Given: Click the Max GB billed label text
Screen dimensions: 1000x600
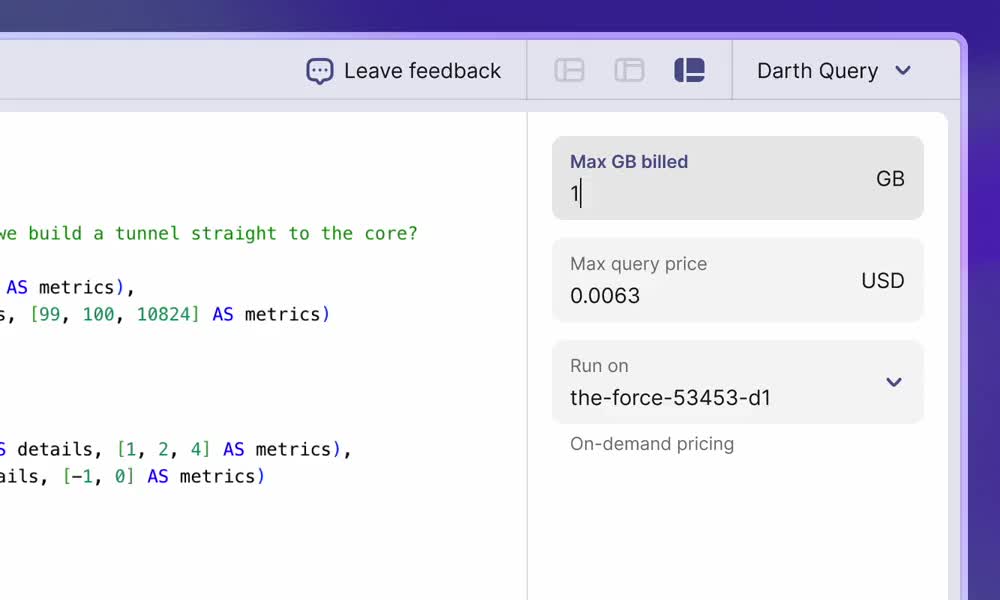Looking at the screenshot, I should click(629, 162).
